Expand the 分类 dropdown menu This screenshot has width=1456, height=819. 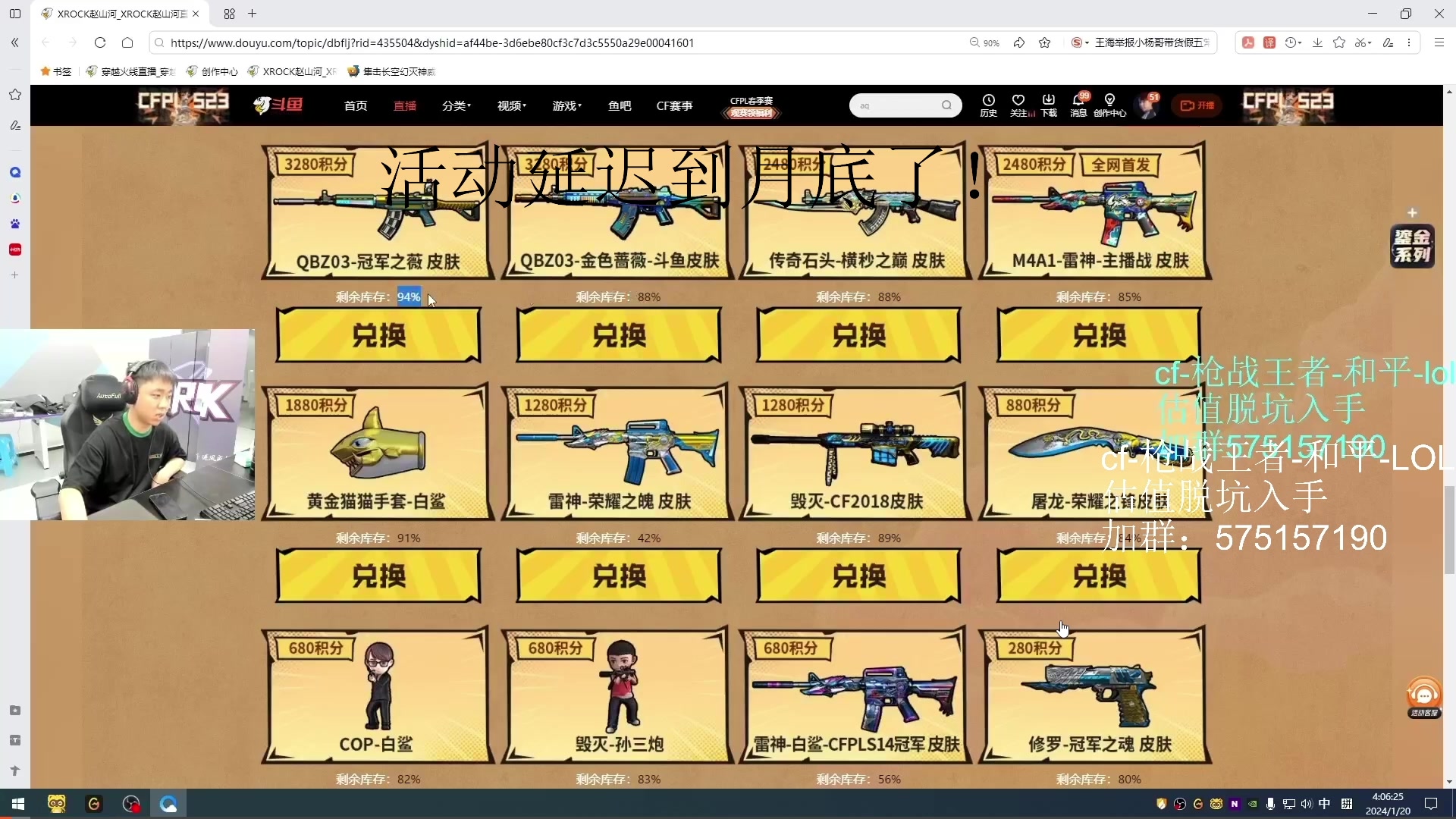point(456,105)
